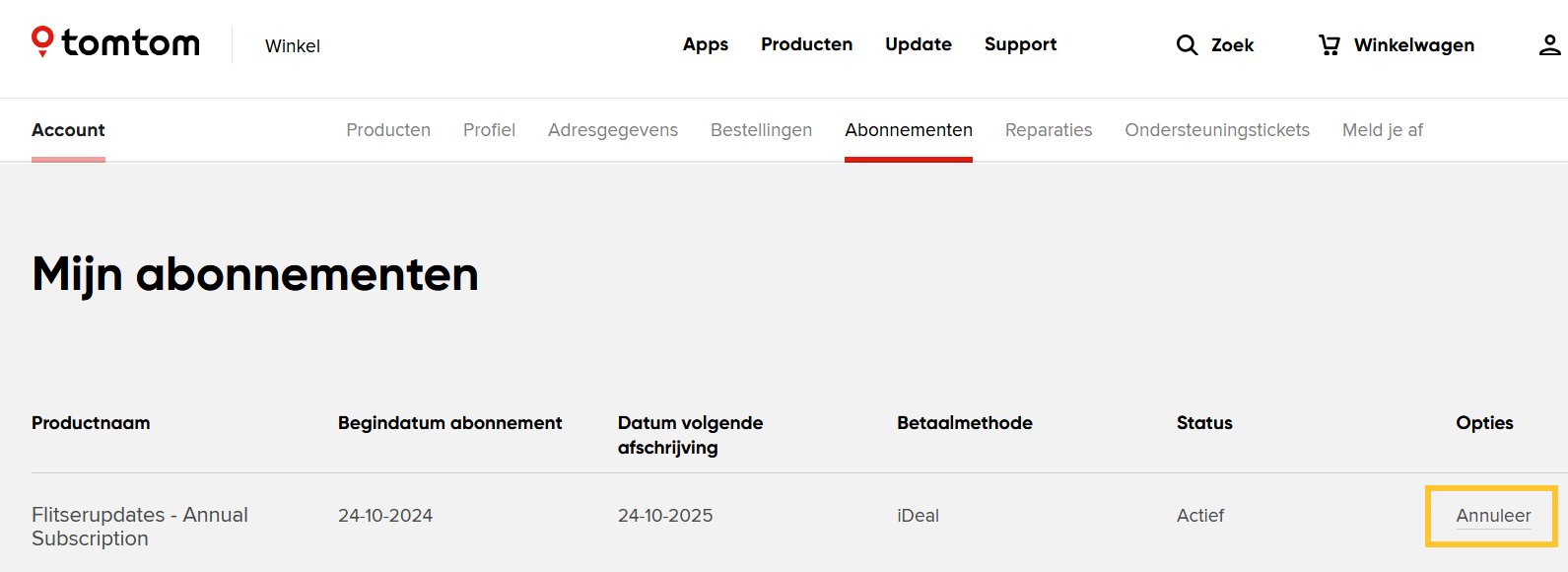The height and width of the screenshot is (572, 1568).
Task: Open the Producten menu in the header
Action: click(806, 44)
